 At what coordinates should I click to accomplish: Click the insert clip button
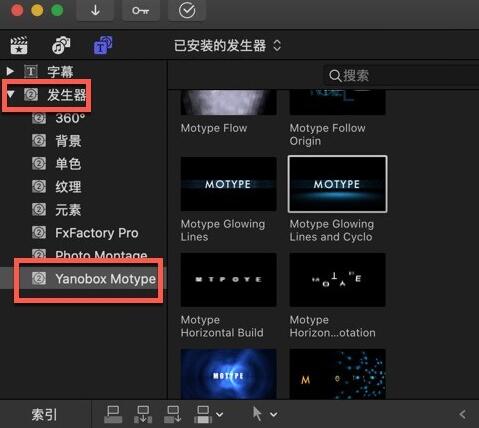click(x=143, y=414)
